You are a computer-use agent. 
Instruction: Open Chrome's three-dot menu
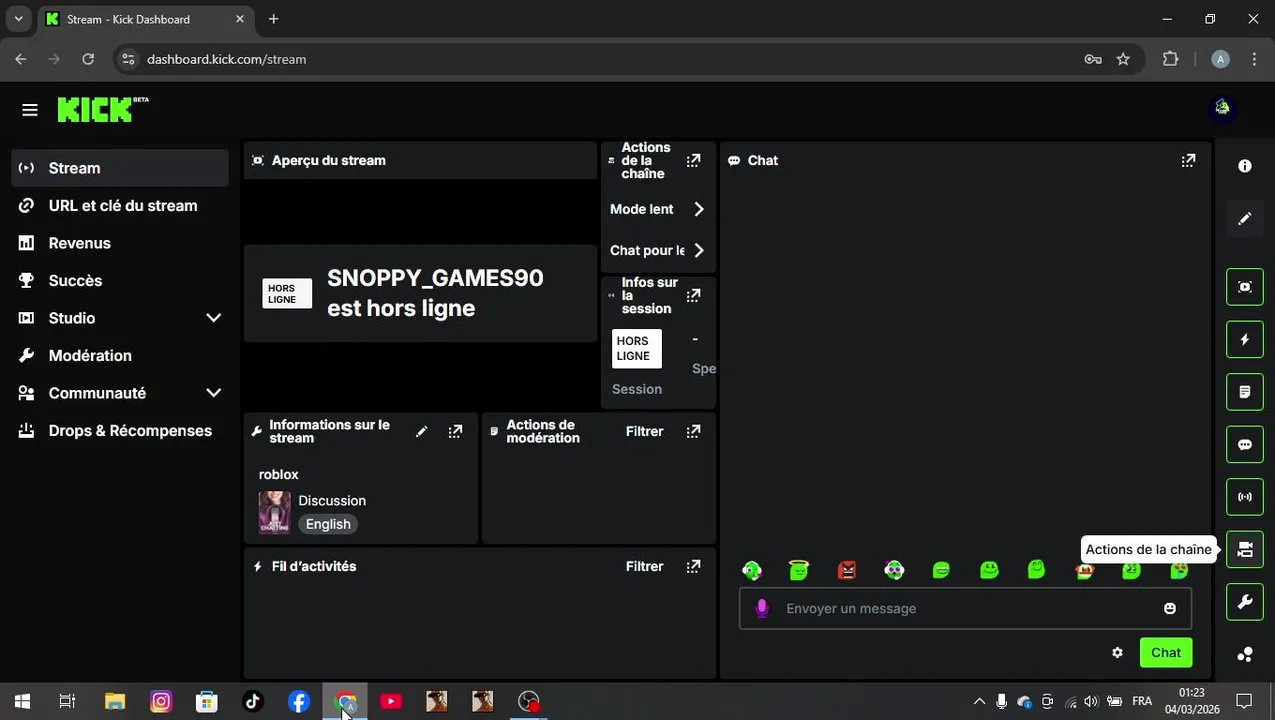(x=1254, y=59)
